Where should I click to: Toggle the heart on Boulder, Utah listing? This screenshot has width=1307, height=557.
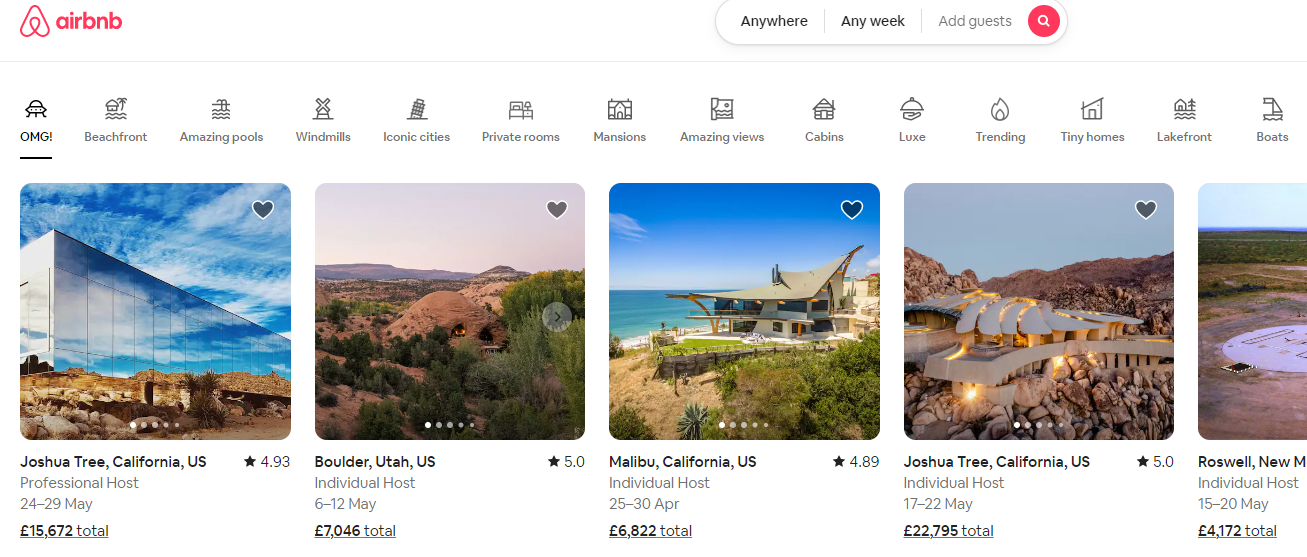[557, 209]
